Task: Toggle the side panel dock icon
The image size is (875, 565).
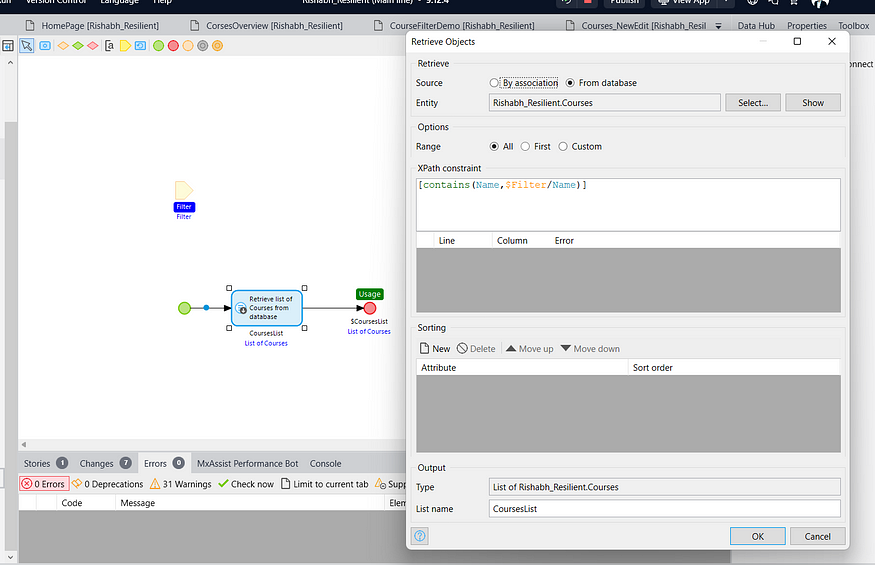Action: pos(8,46)
